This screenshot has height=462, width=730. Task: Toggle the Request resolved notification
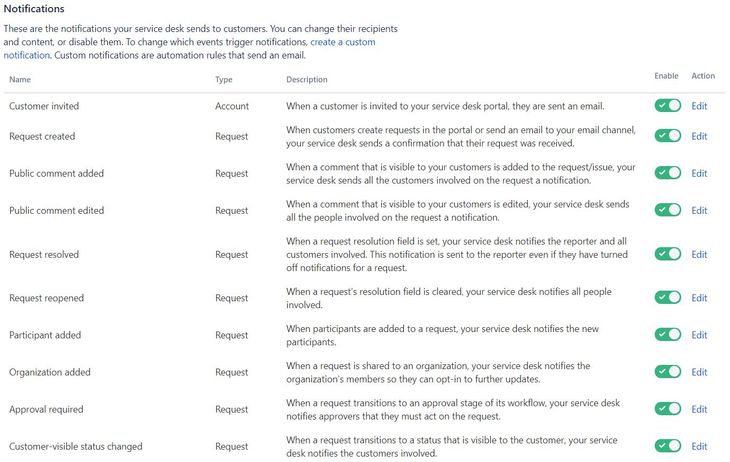(667, 254)
